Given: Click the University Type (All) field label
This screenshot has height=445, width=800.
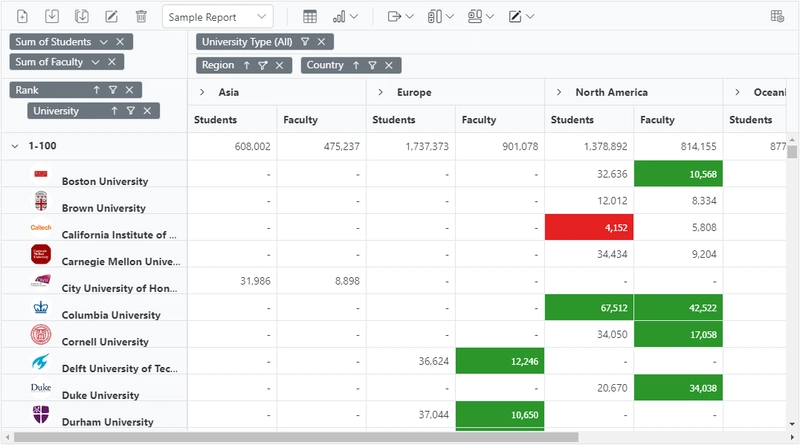Looking at the screenshot, I should (247, 42).
